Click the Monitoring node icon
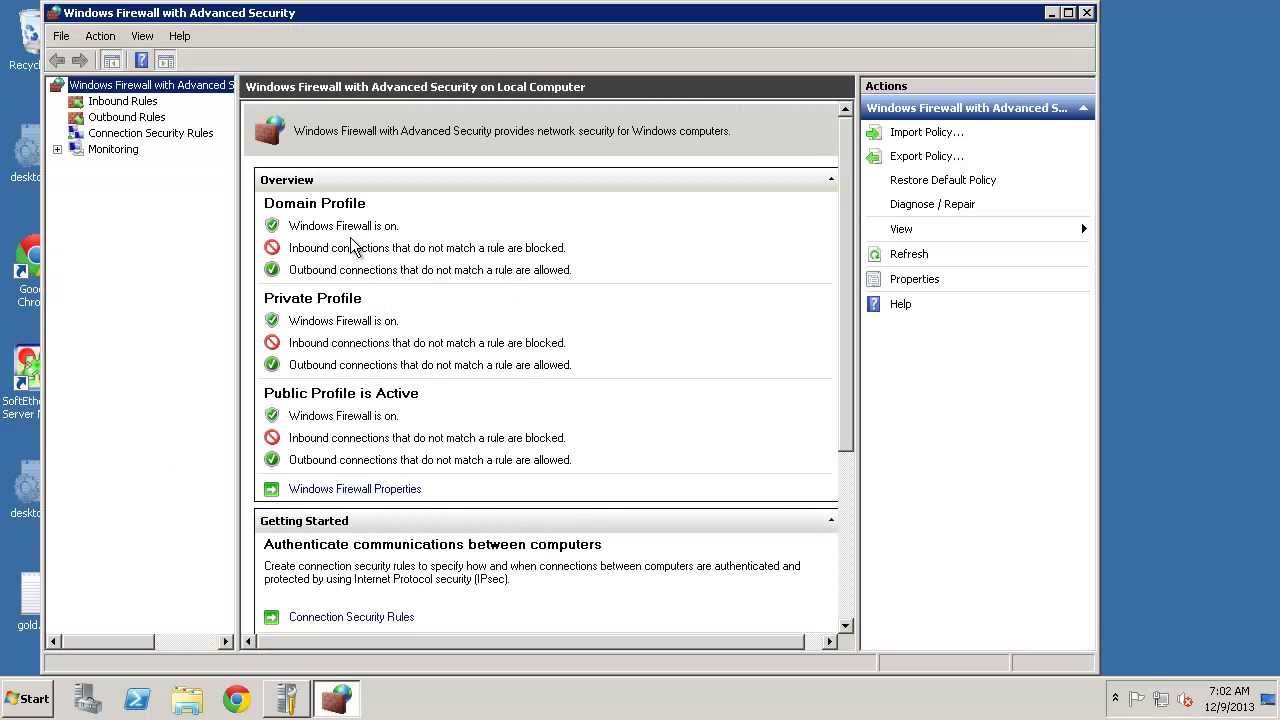The width and height of the screenshot is (1280, 720). tap(76, 149)
